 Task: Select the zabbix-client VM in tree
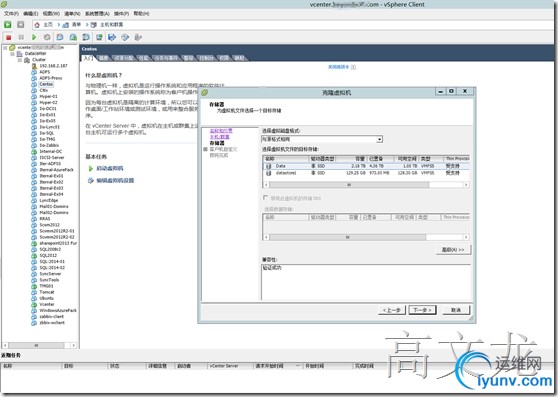[x=52, y=317]
